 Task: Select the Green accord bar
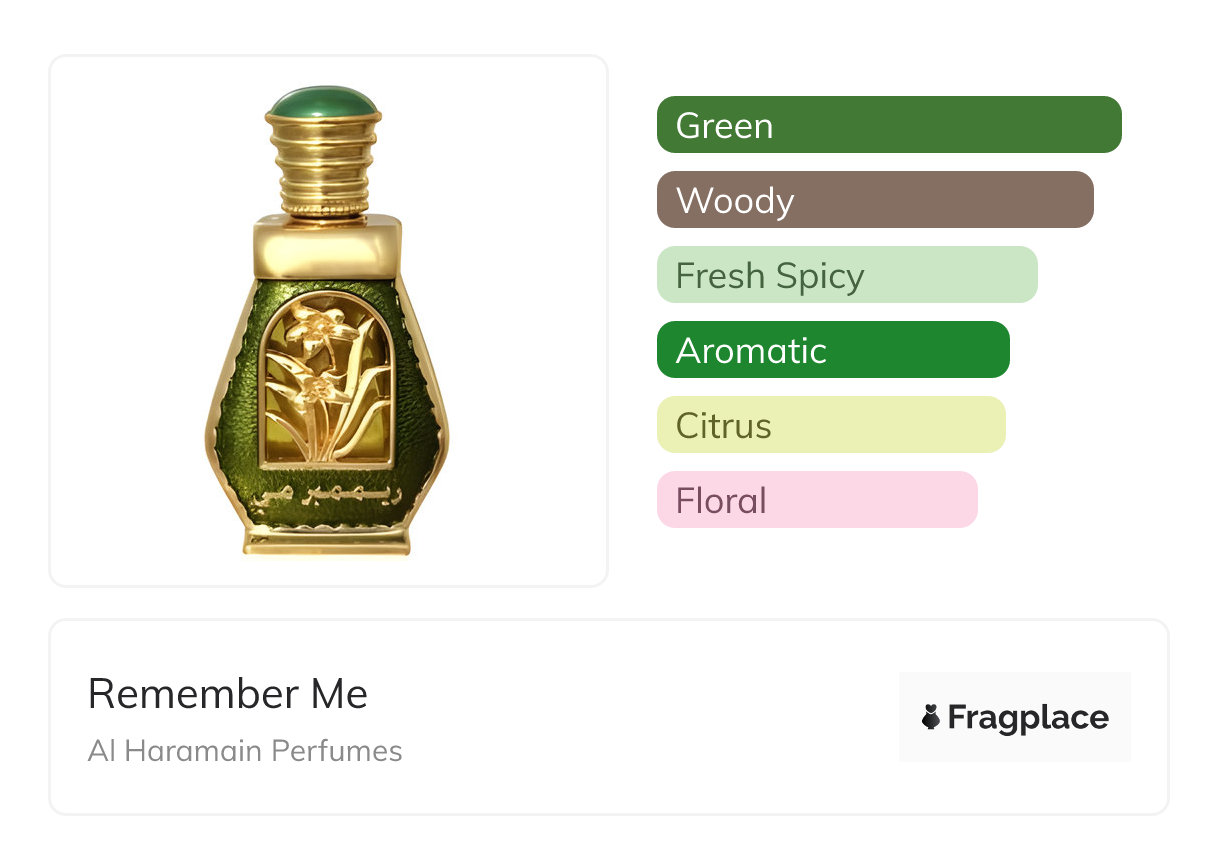[x=888, y=125]
